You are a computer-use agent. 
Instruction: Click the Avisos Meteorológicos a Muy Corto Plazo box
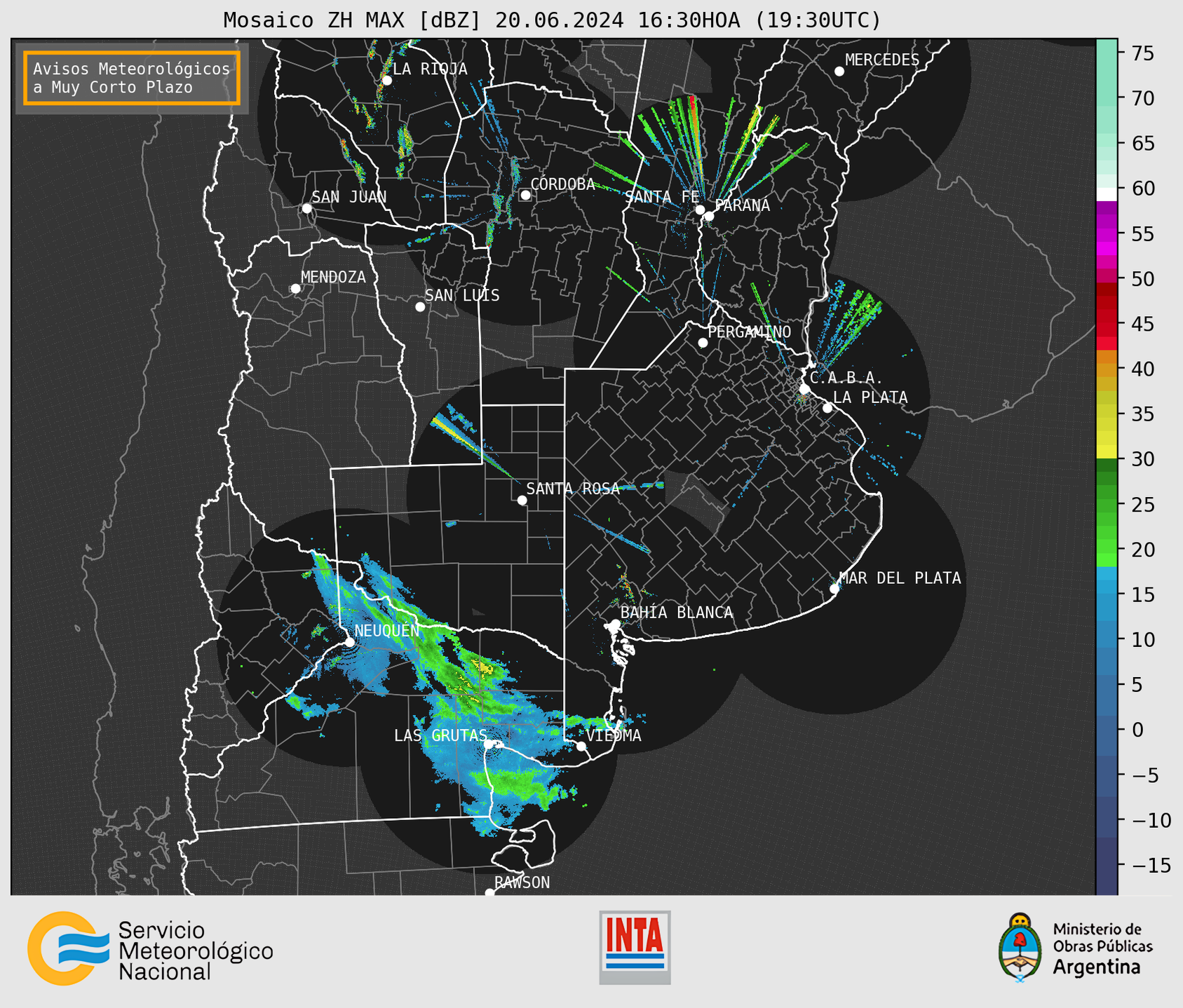[132, 78]
